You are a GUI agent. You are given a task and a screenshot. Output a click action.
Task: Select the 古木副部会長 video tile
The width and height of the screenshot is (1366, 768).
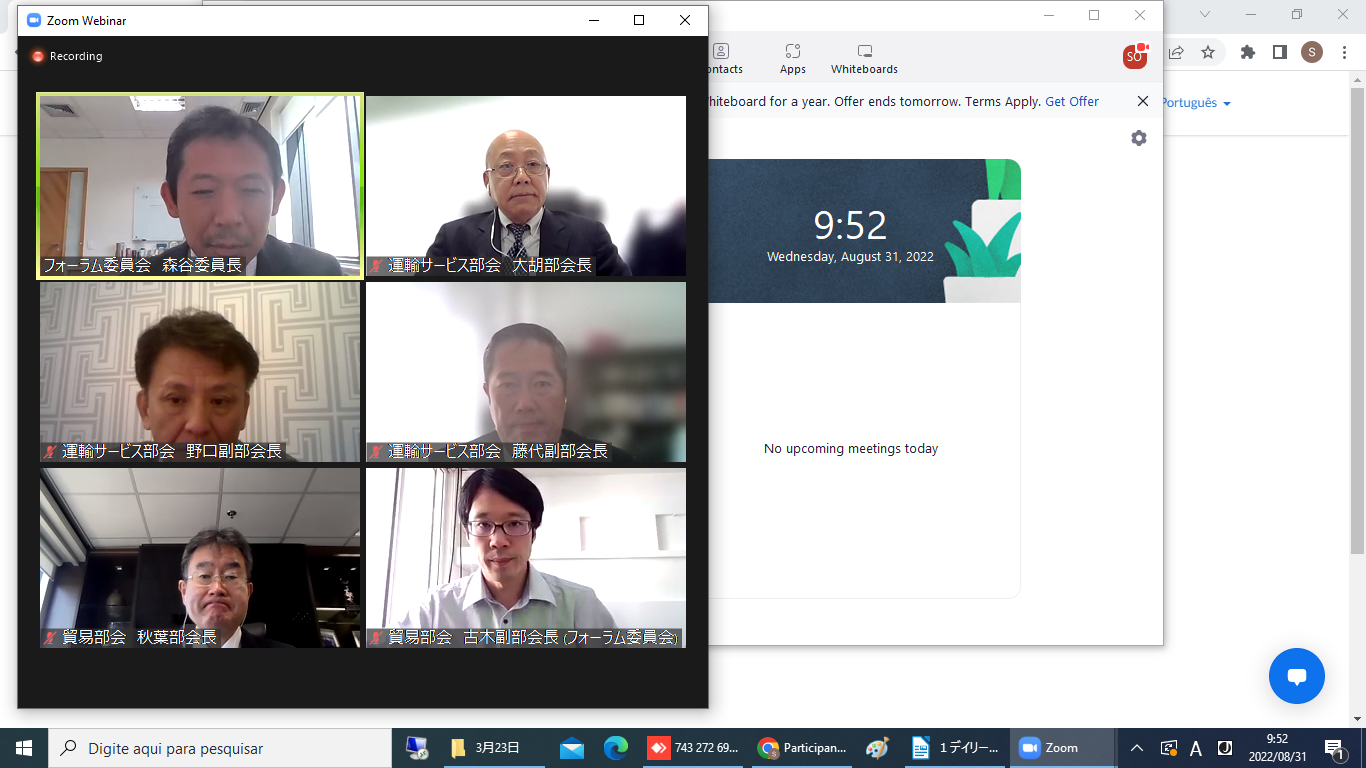(526, 557)
